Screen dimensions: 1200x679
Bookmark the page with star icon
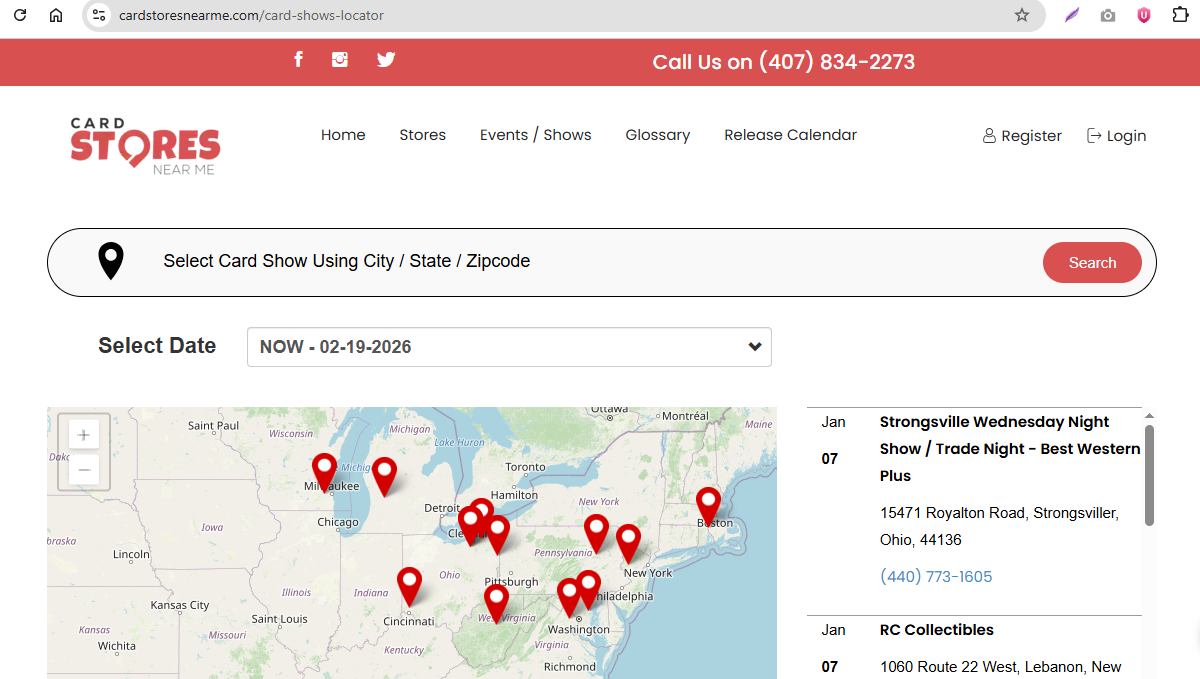(1021, 15)
